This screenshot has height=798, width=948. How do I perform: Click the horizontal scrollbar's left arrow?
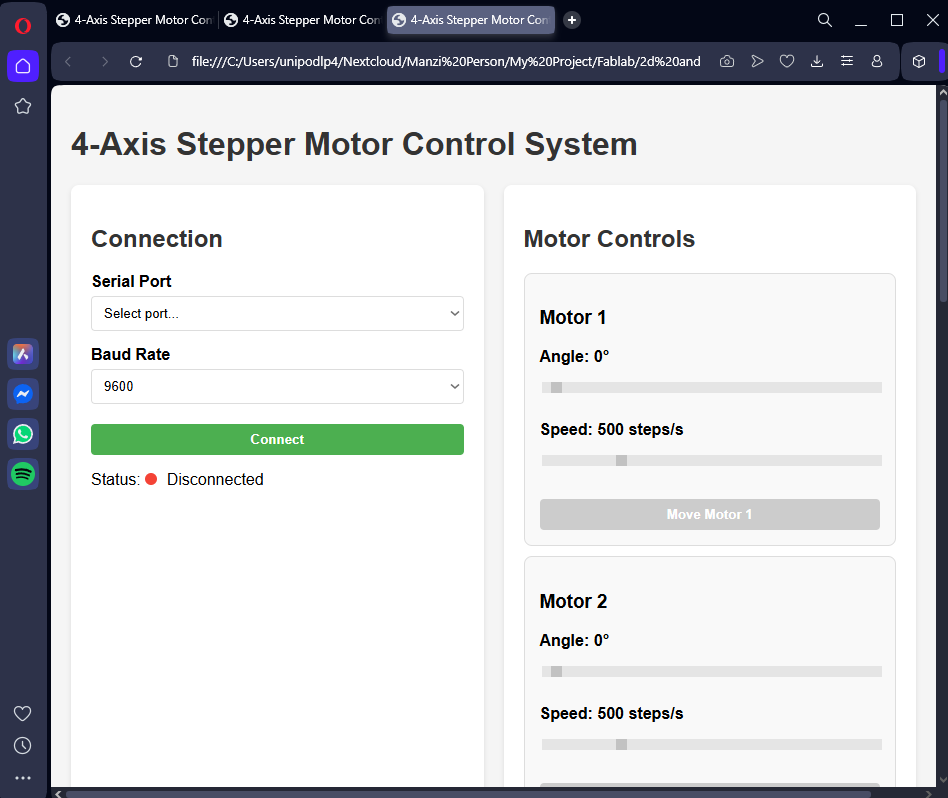point(58,794)
